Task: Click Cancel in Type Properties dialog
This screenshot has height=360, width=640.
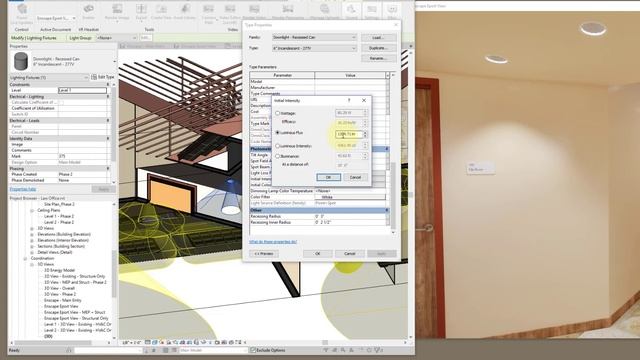Action: 350,253
